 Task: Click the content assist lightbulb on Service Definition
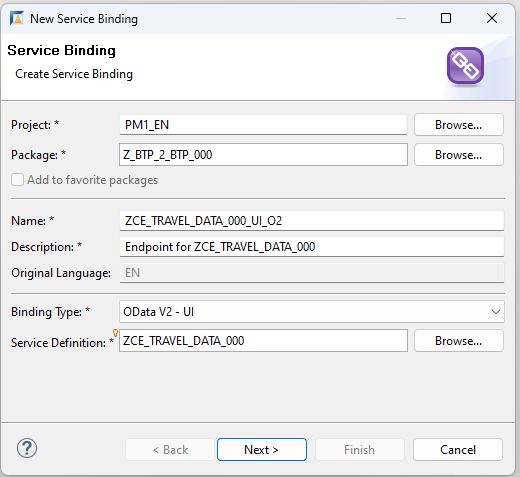click(115, 333)
